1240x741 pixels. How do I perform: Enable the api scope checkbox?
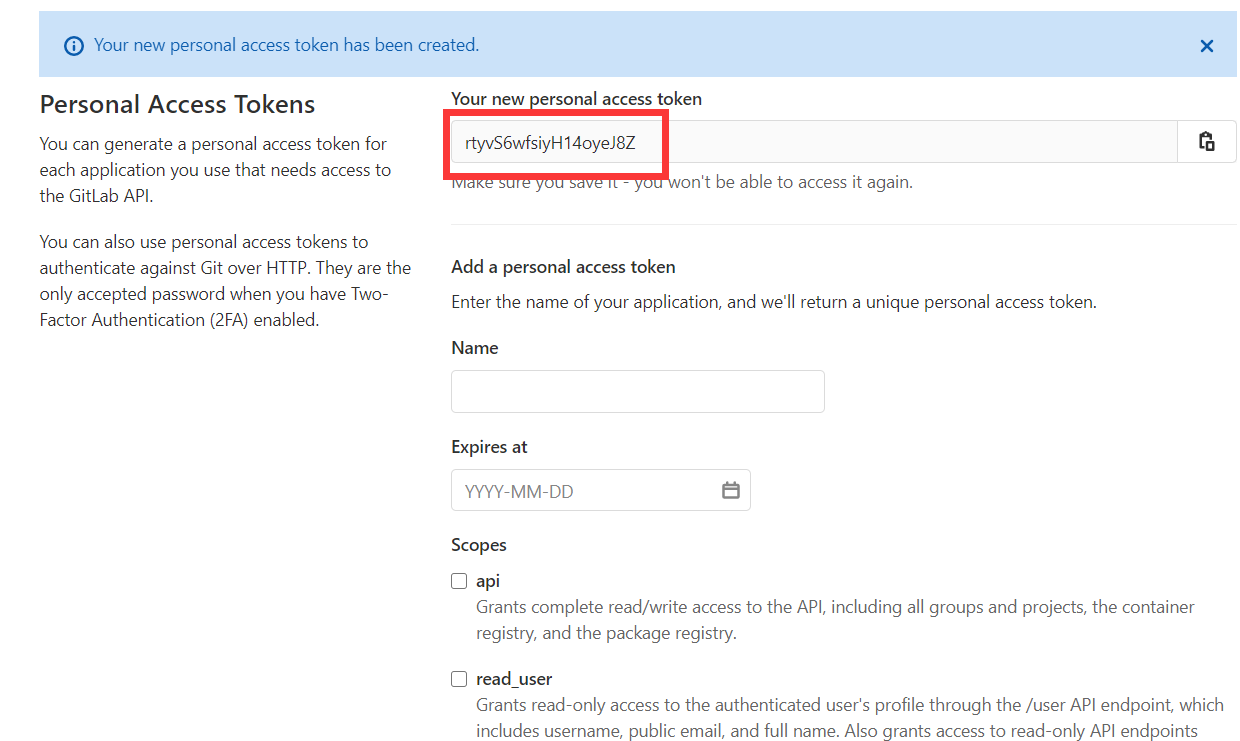(x=459, y=581)
